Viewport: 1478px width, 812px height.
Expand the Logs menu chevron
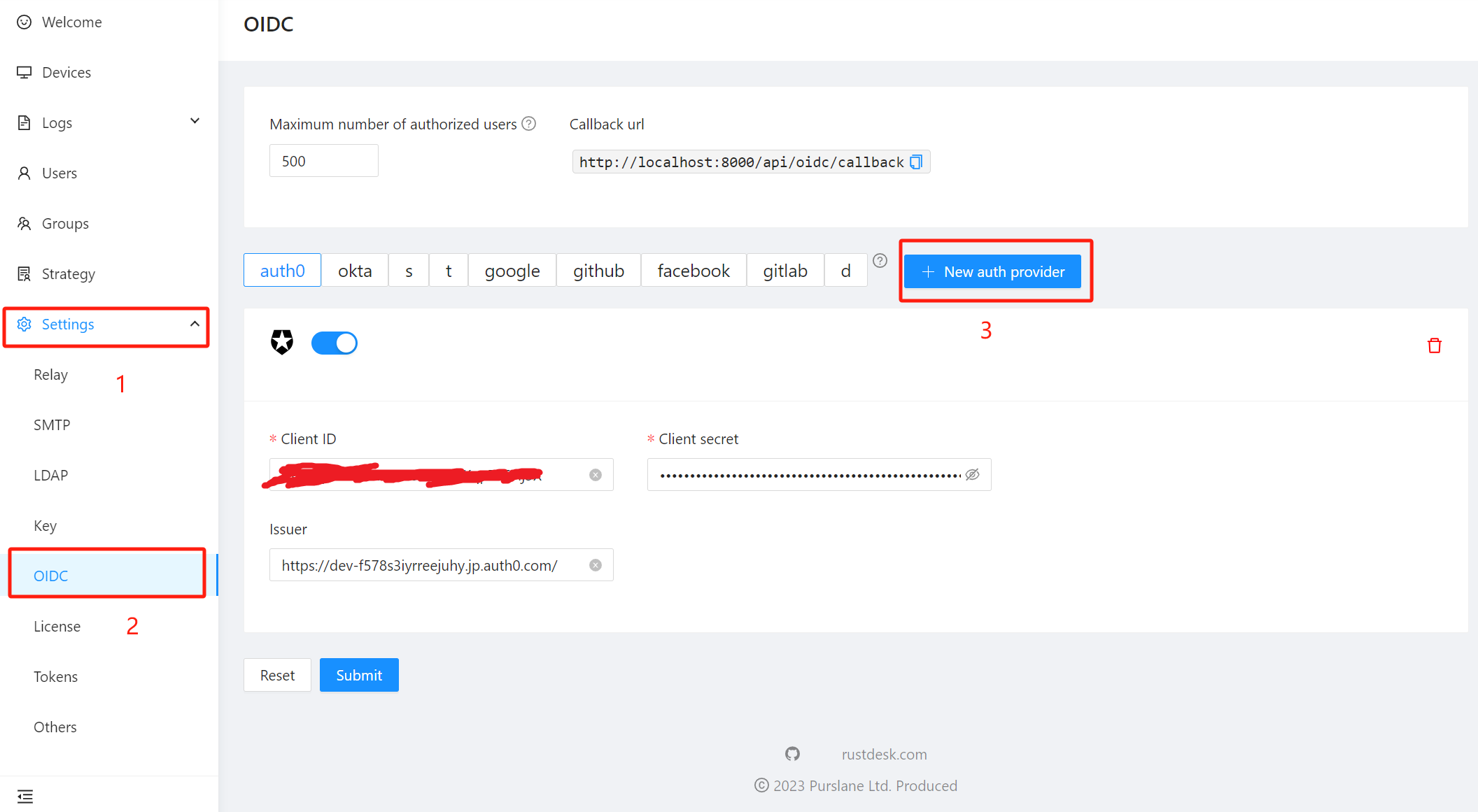point(195,122)
